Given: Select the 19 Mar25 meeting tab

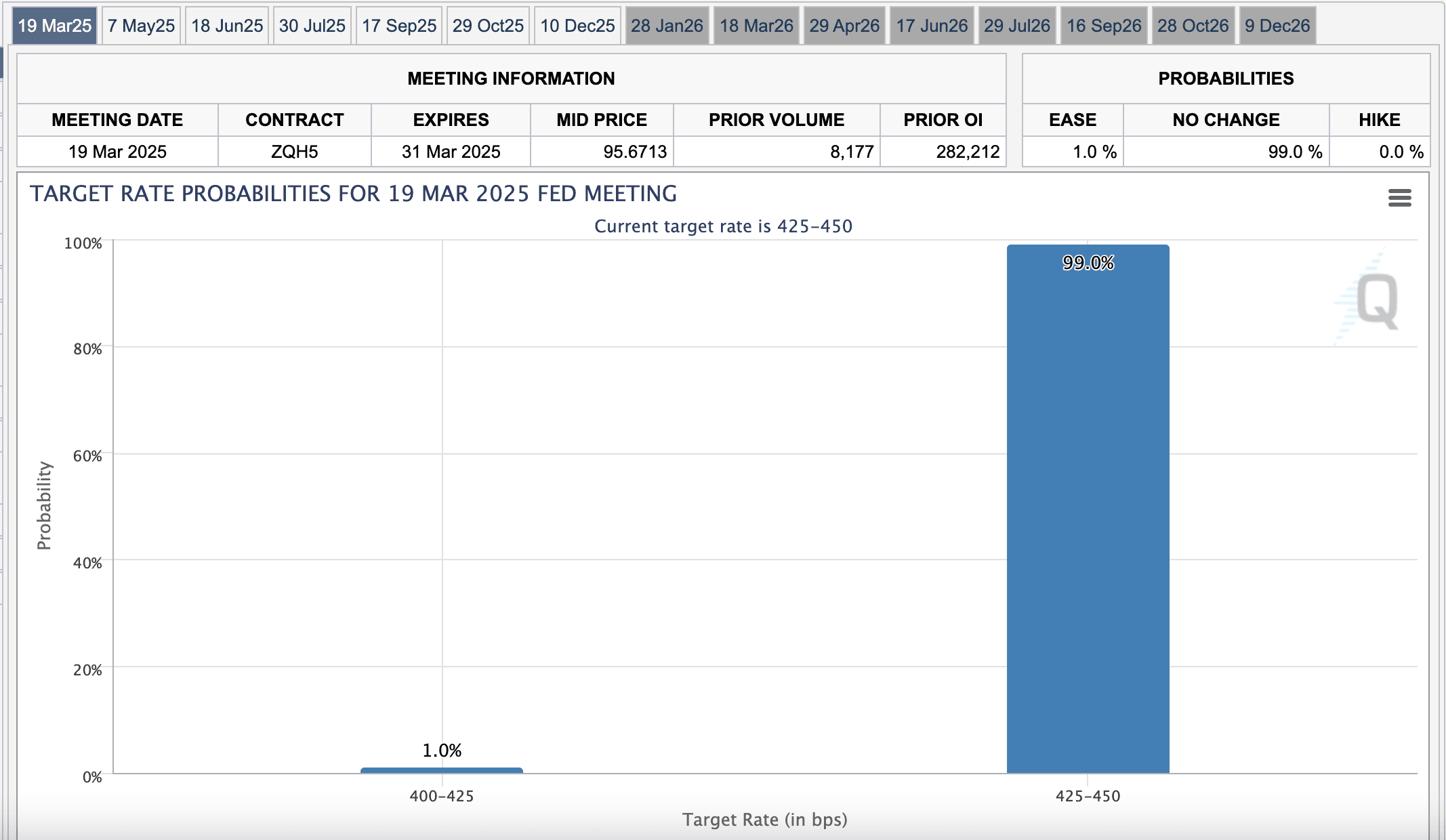Looking at the screenshot, I should pos(54,26).
